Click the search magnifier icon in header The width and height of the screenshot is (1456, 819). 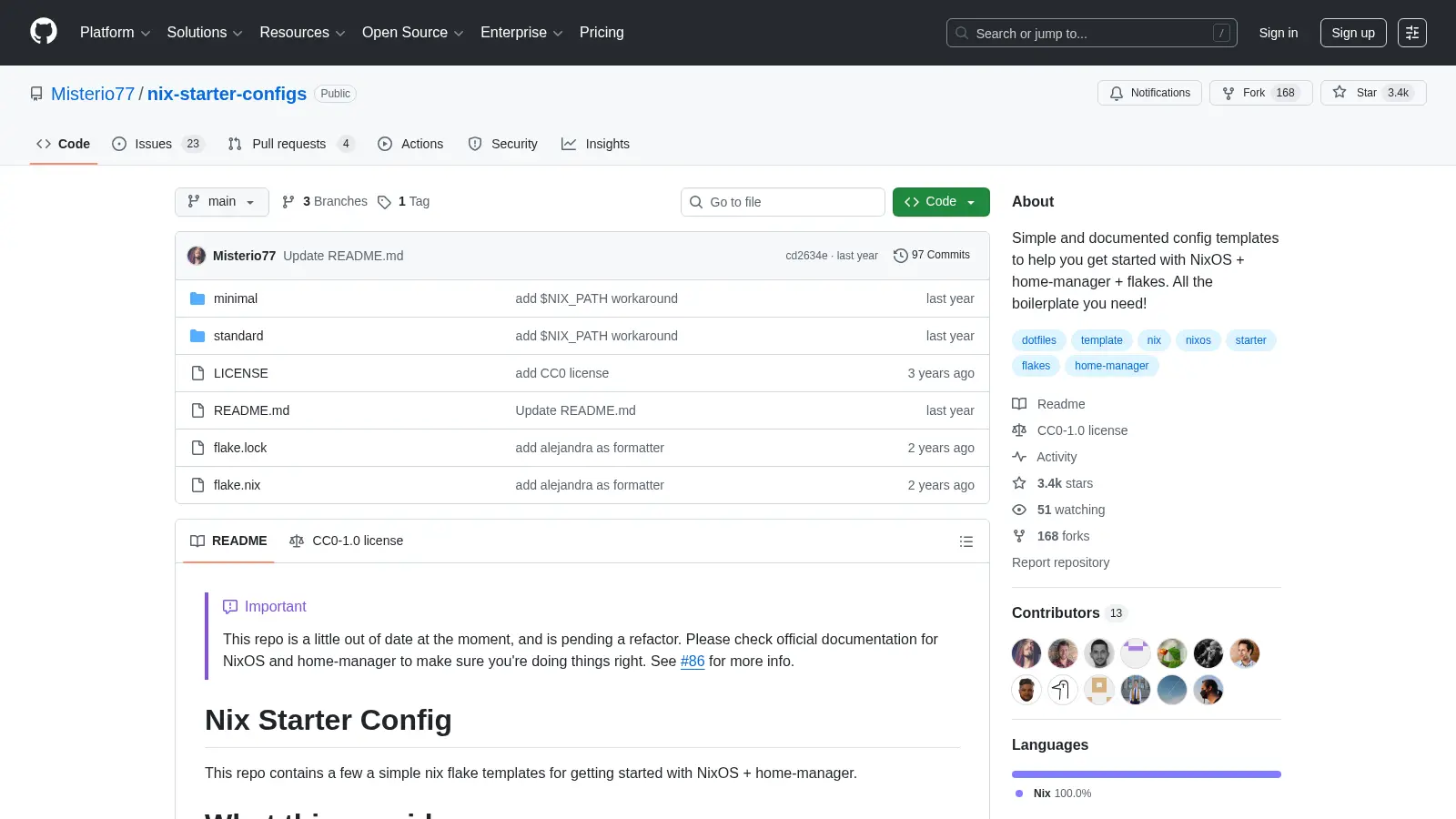pyautogui.click(x=962, y=33)
